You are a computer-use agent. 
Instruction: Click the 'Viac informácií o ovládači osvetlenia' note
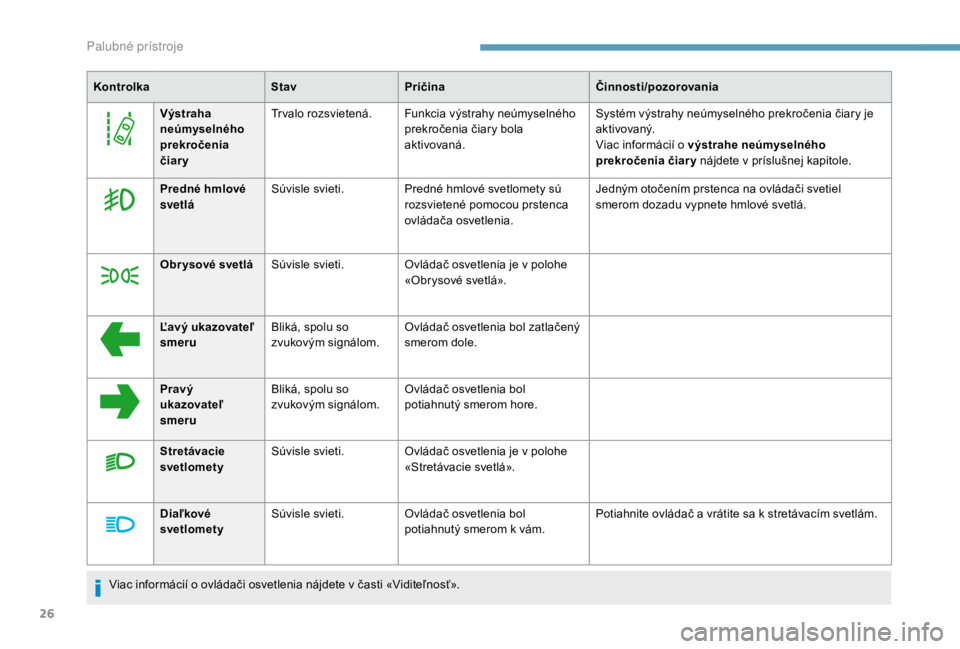pos(284,584)
